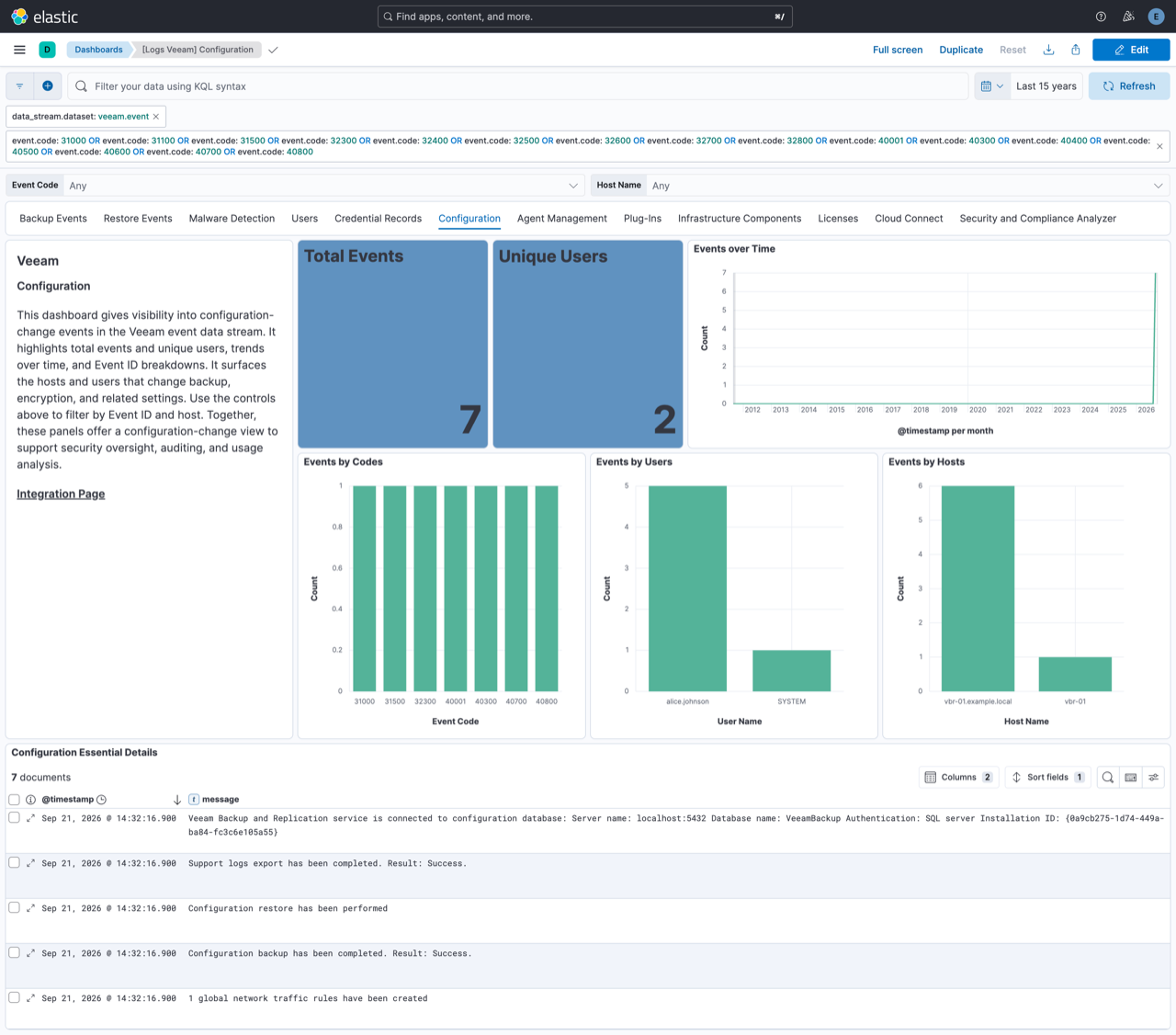Viewport: 1176px width, 1035px height.
Task: Switch to Restore Events tab
Action: (138, 219)
